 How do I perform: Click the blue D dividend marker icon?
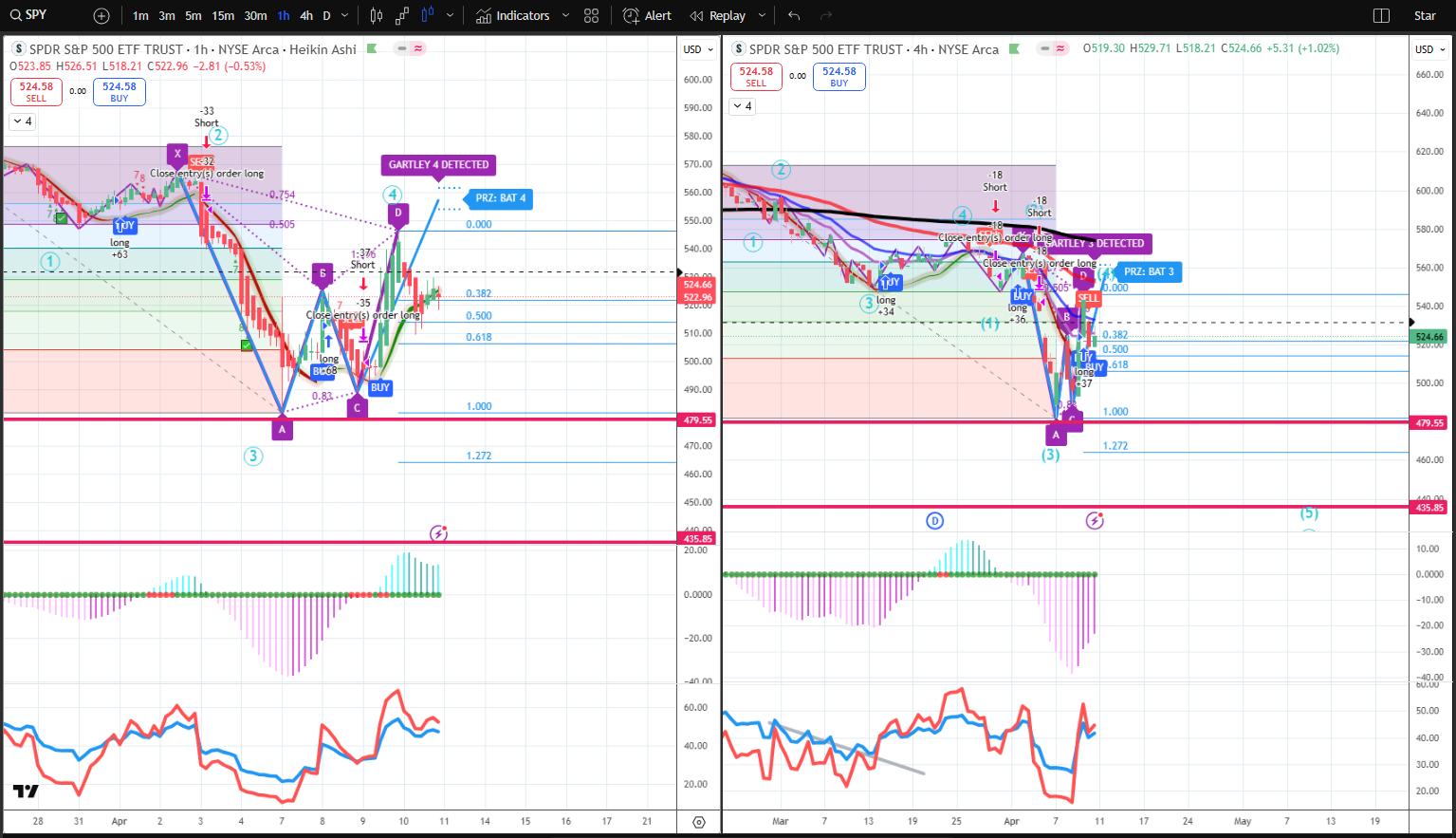point(935,520)
